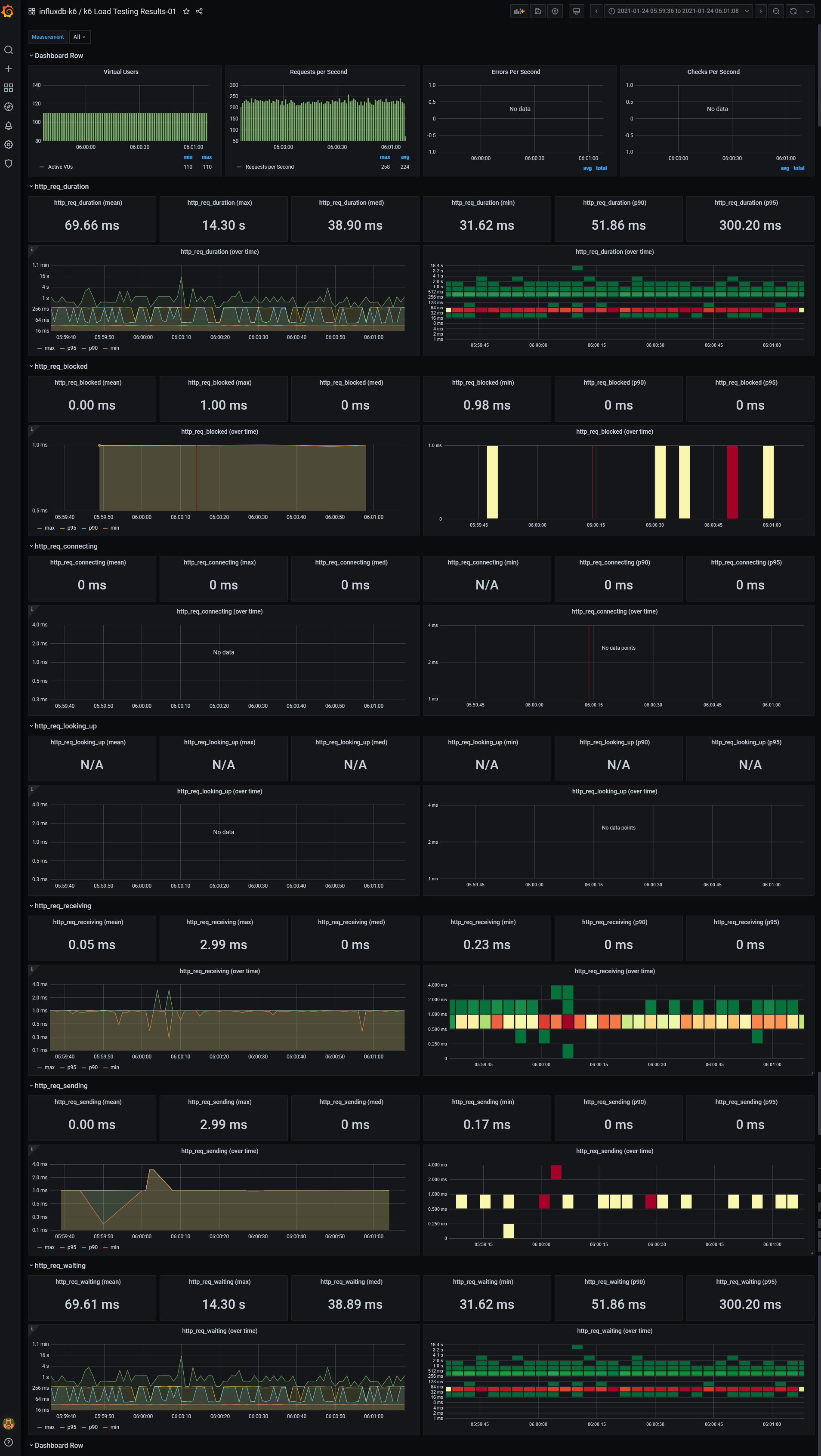Open the Search dashboards icon

(9, 50)
